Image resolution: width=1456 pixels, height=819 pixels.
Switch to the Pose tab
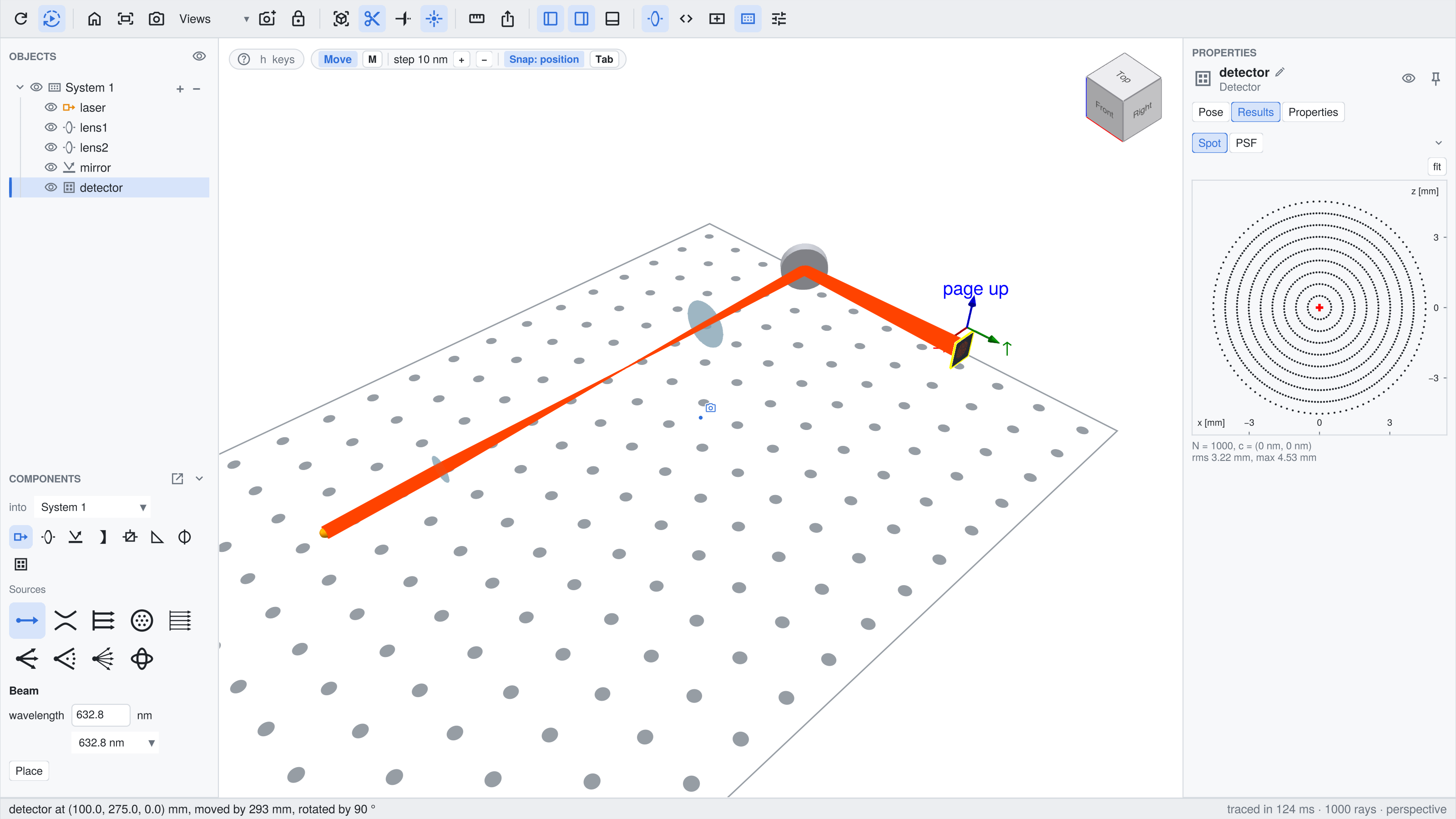click(1210, 112)
